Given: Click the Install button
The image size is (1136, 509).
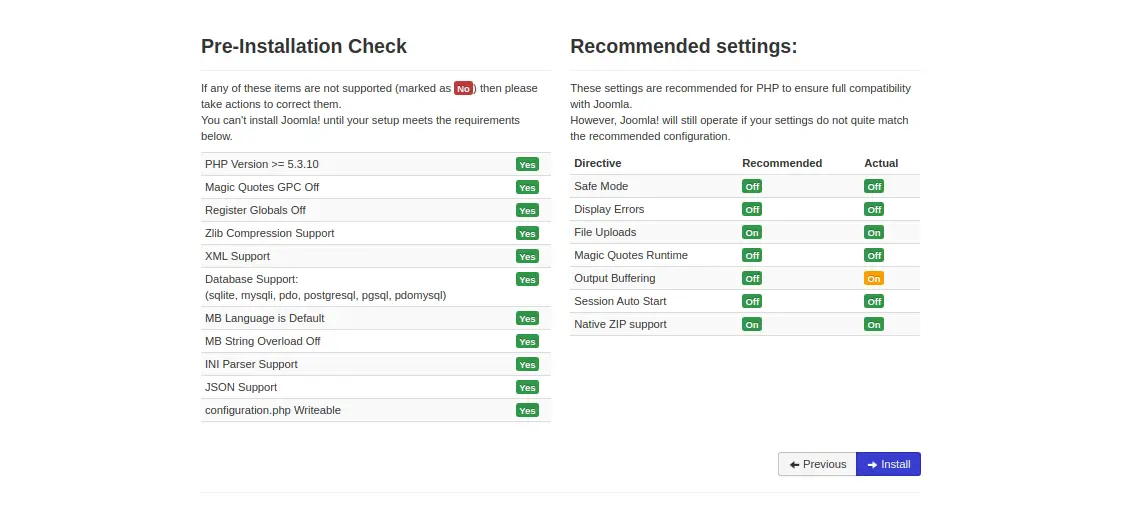Looking at the screenshot, I should (888, 464).
